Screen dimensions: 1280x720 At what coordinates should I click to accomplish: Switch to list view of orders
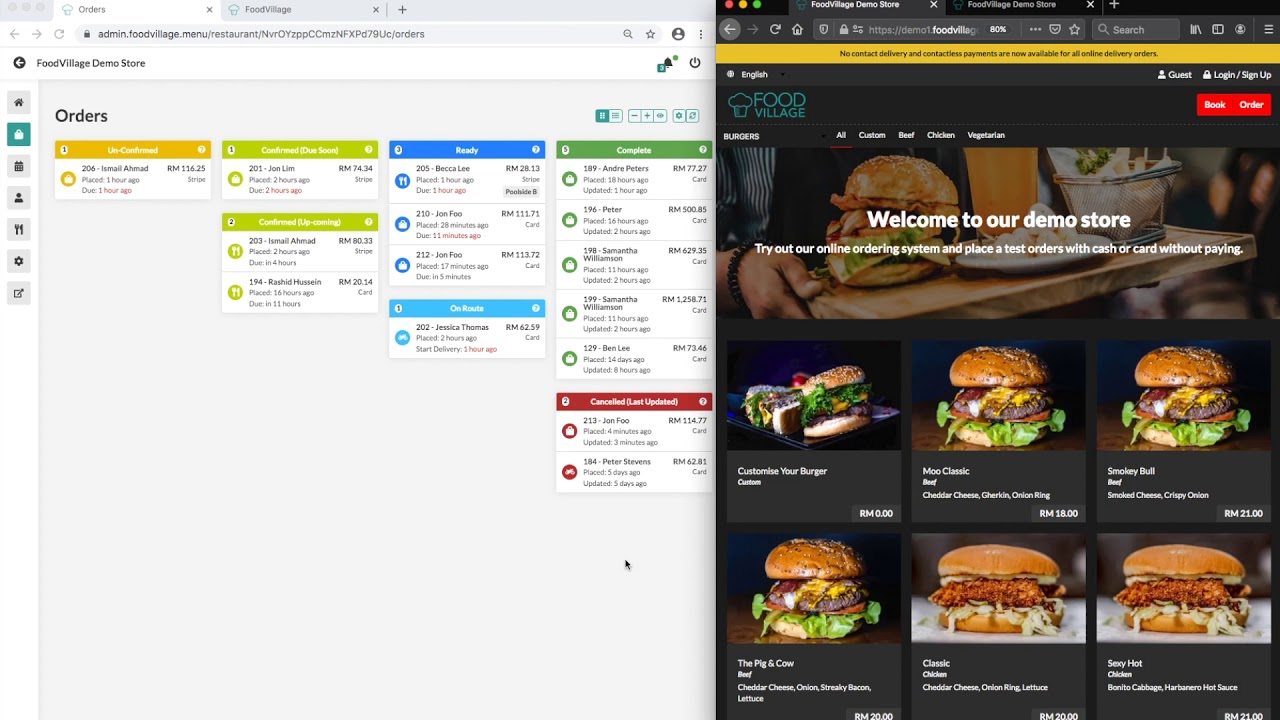click(615, 116)
